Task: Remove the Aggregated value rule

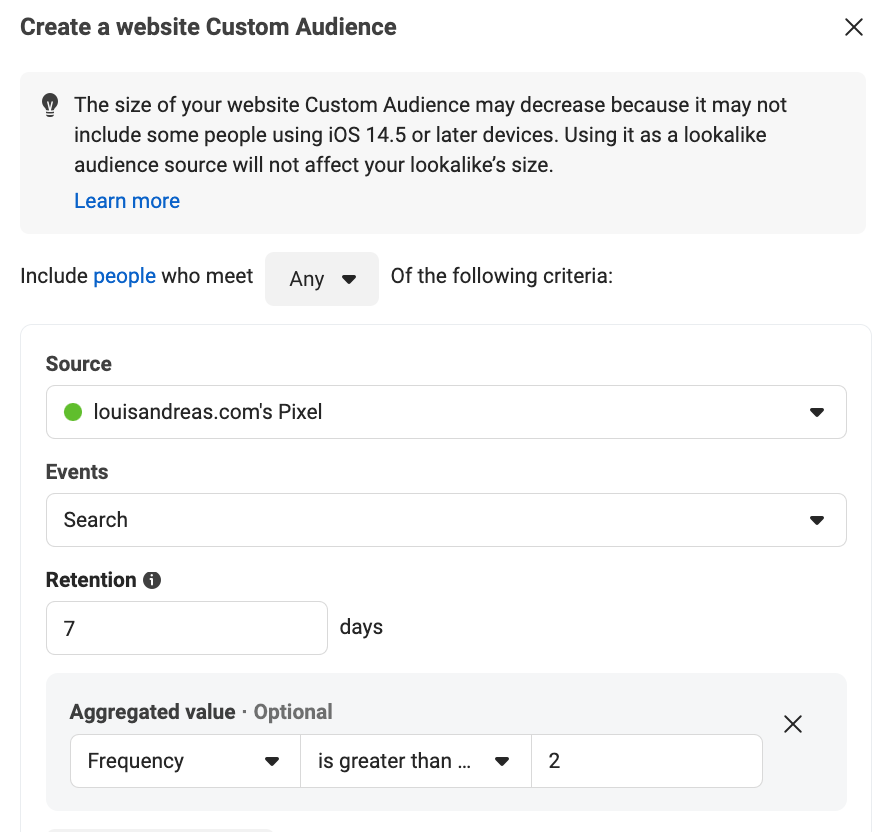Action: pos(793,724)
